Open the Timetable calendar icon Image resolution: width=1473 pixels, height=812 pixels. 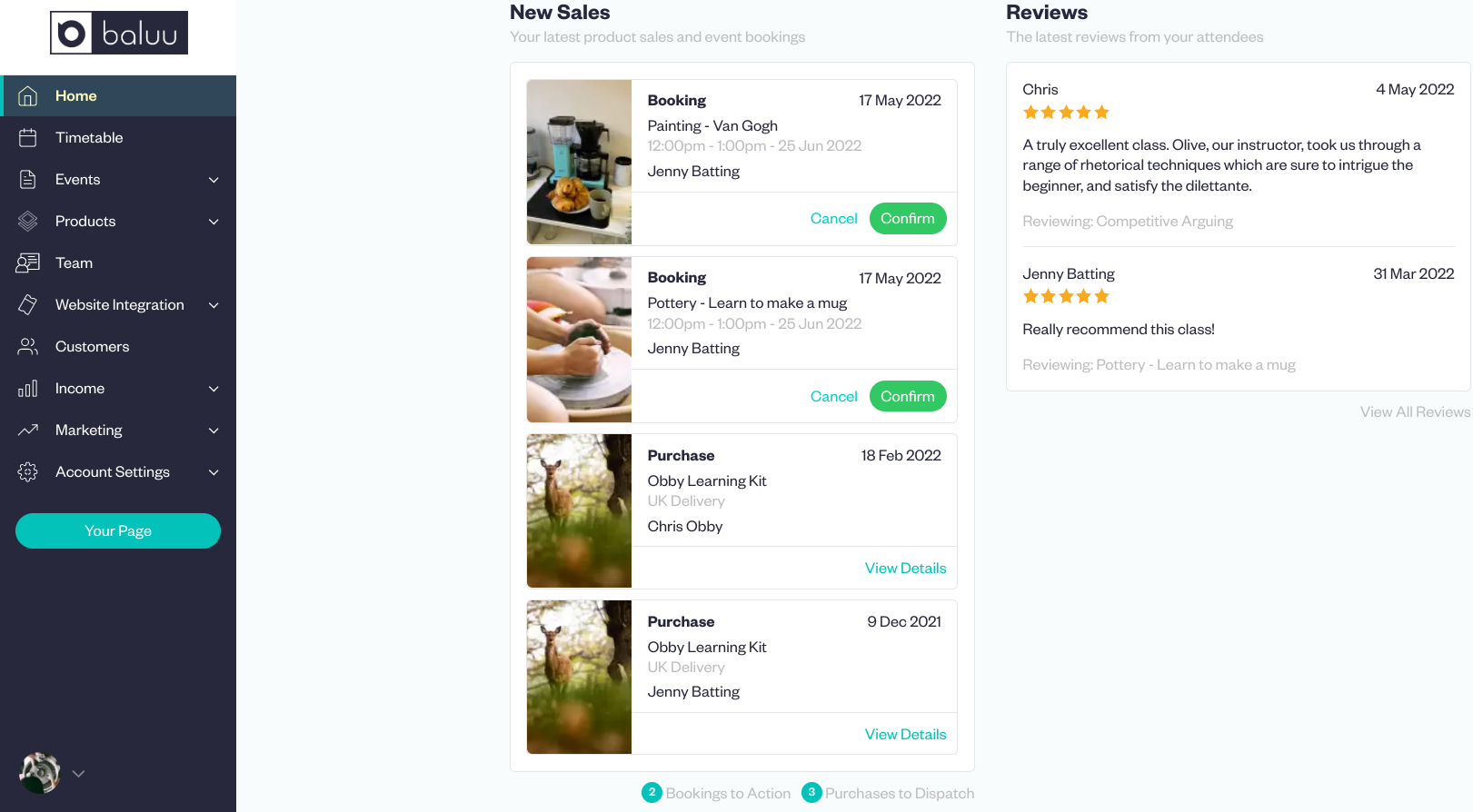click(x=28, y=137)
